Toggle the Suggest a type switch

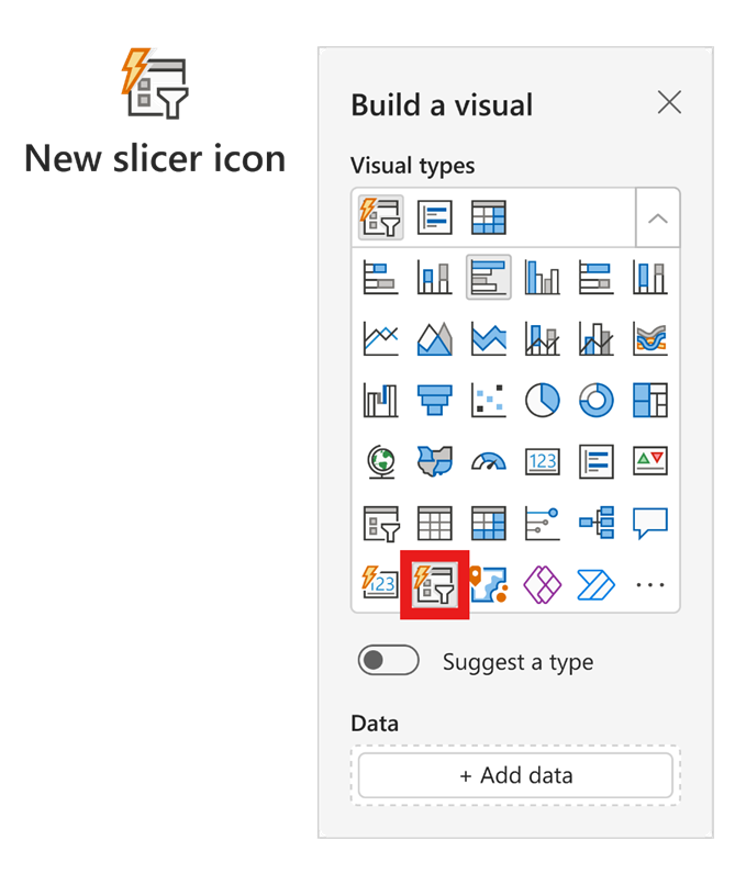pos(388,660)
